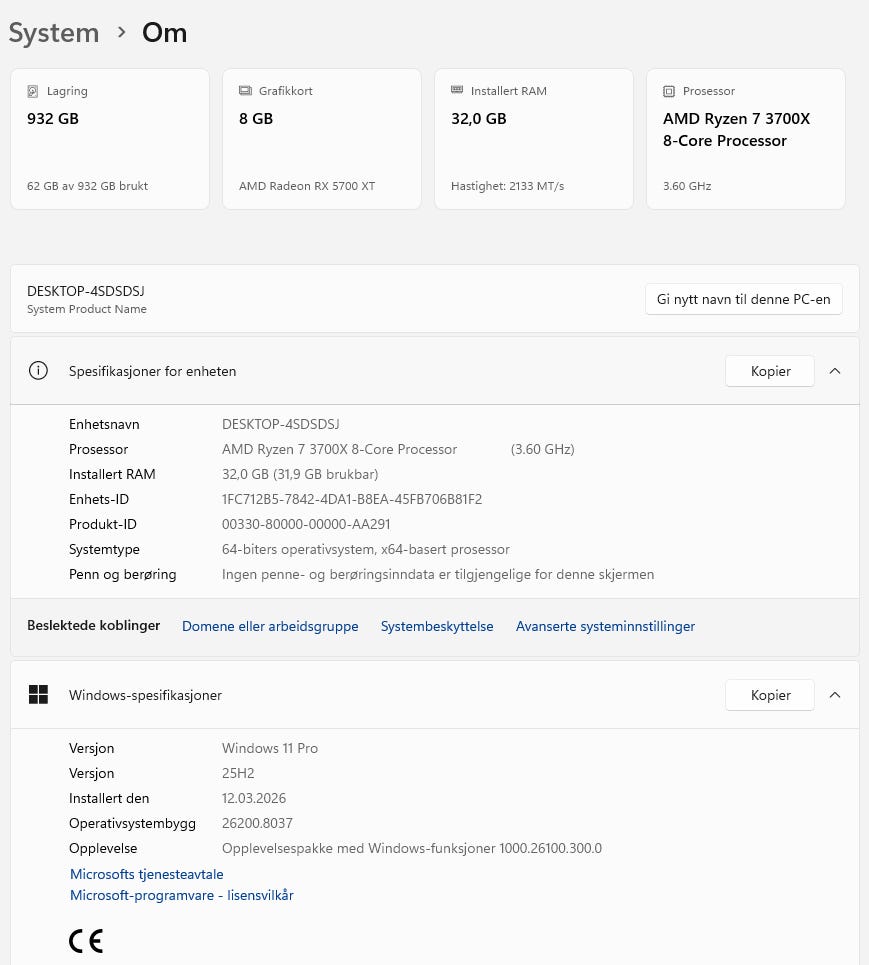The height and width of the screenshot is (965, 869).
Task: Open the AMD Ryzen 7 3700X processor card
Action: click(x=746, y=139)
